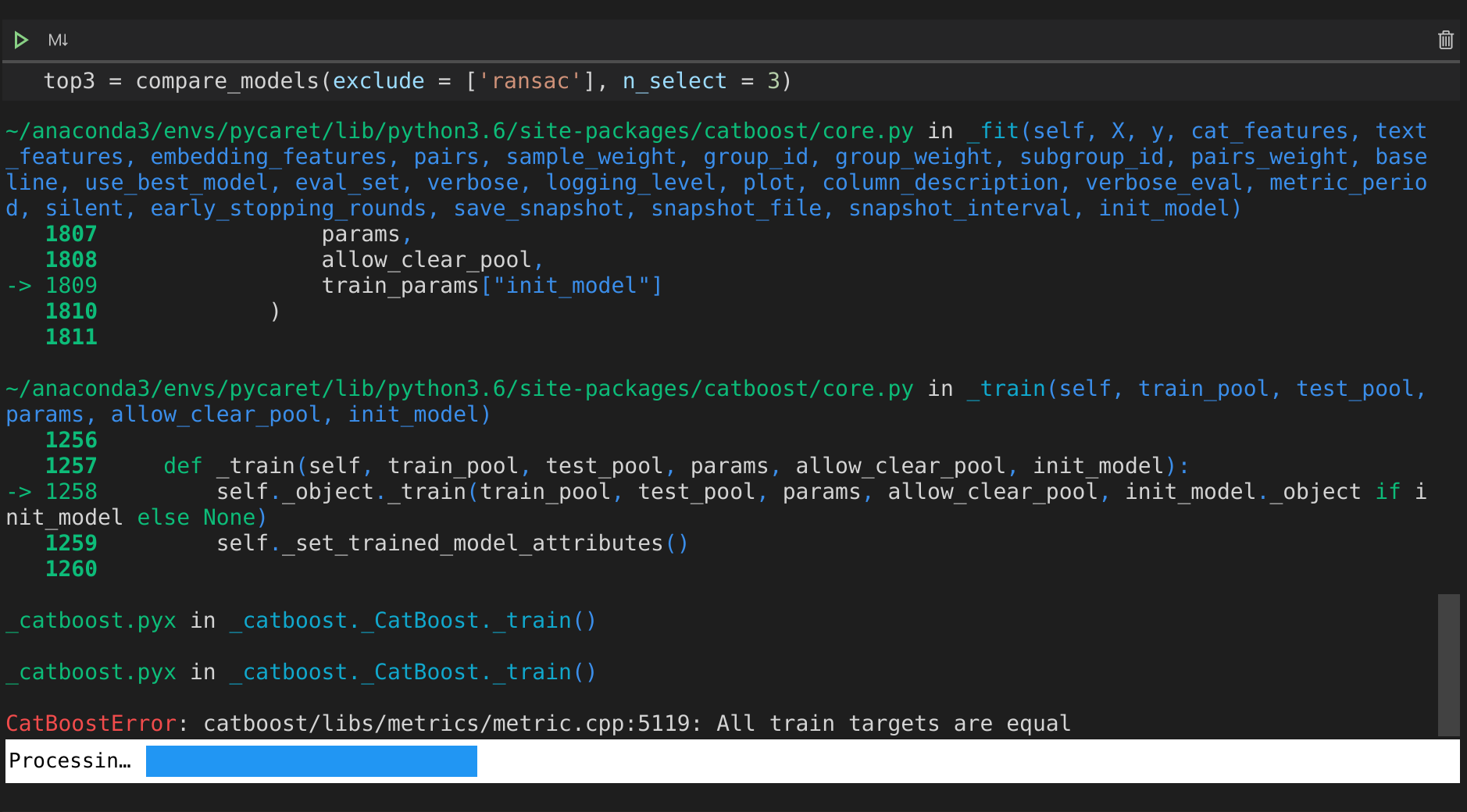Click the markdown cell language icon

(x=57, y=39)
